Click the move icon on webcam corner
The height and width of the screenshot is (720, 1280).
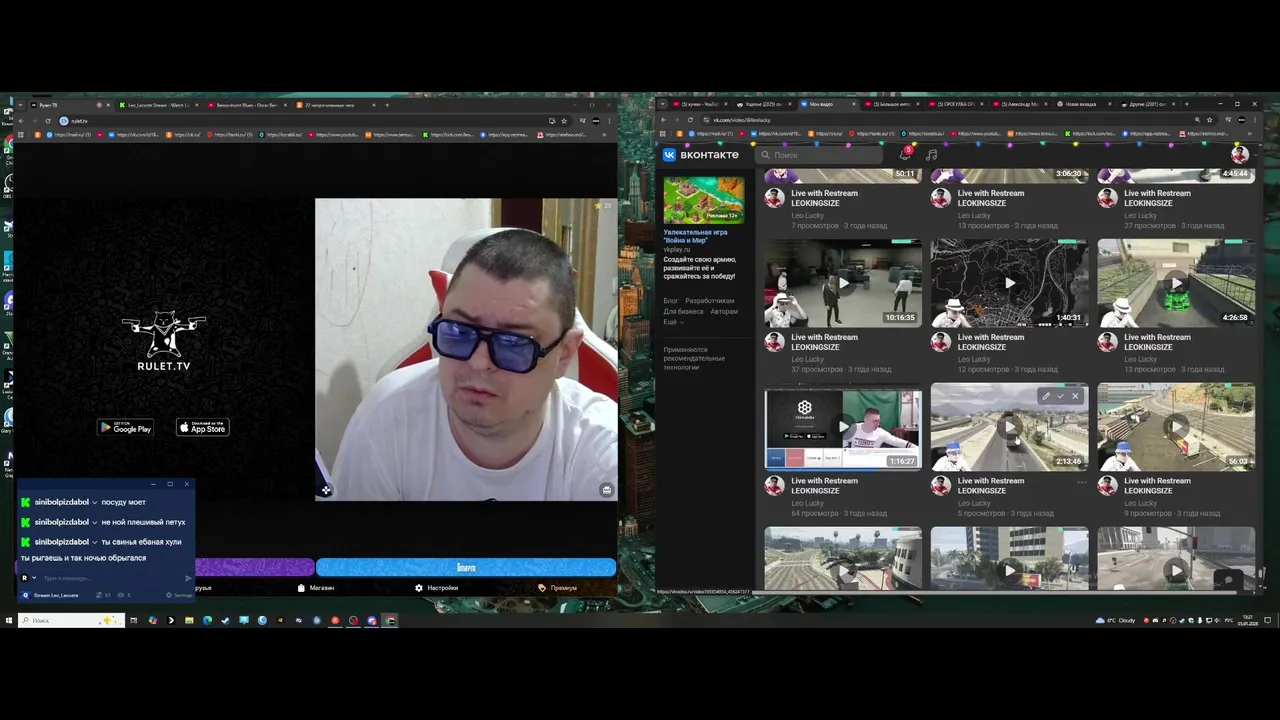[326, 490]
